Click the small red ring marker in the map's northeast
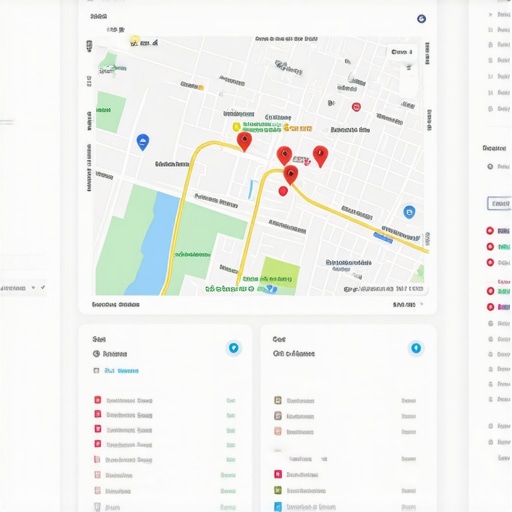 point(356,107)
